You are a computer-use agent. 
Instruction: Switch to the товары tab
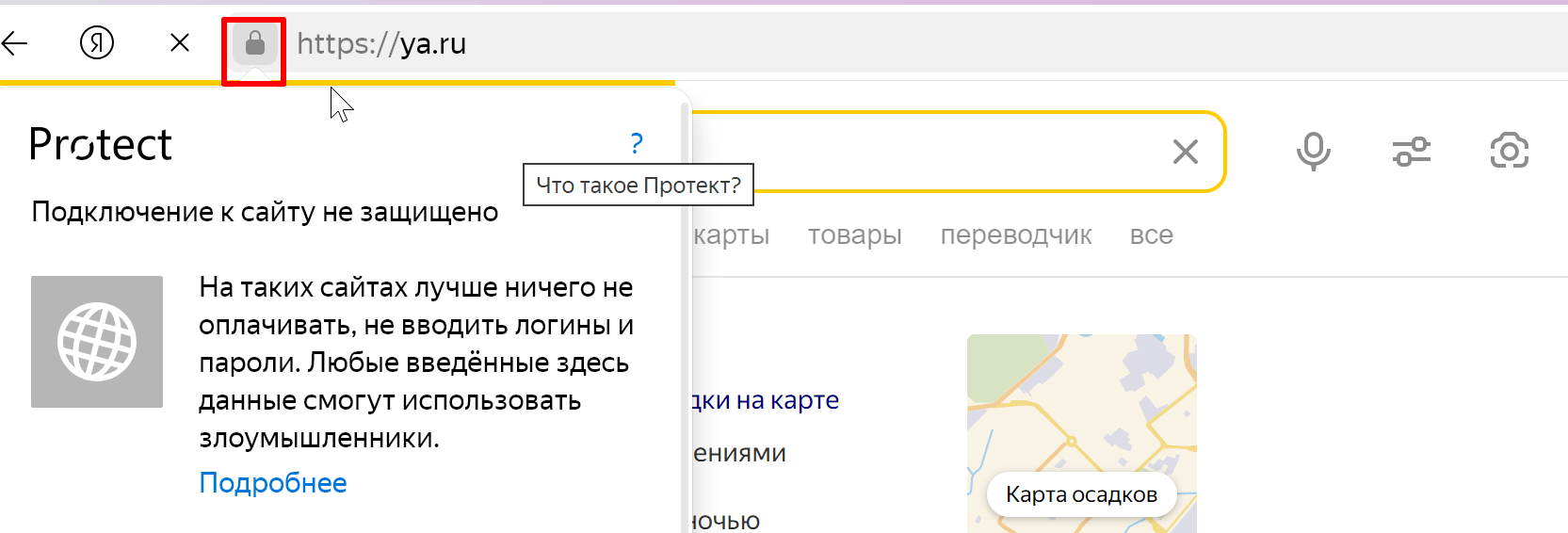855,234
